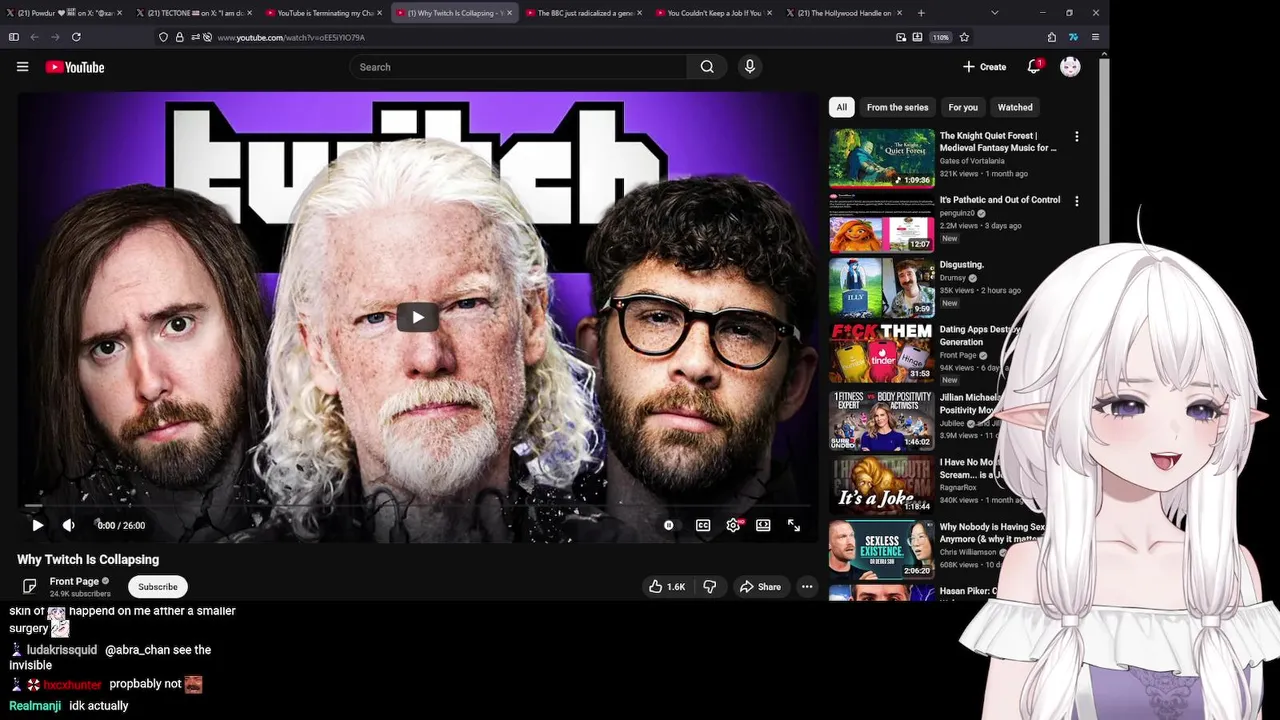Click the search magnifier button
Viewport: 1280px width, 720px height.
coord(707,67)
